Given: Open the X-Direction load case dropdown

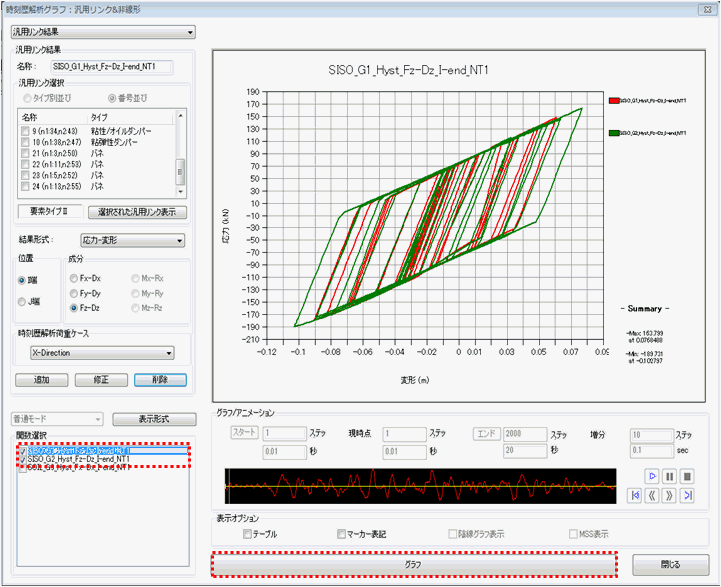Looking at the screenshot, I should click(x=103, y=353).
